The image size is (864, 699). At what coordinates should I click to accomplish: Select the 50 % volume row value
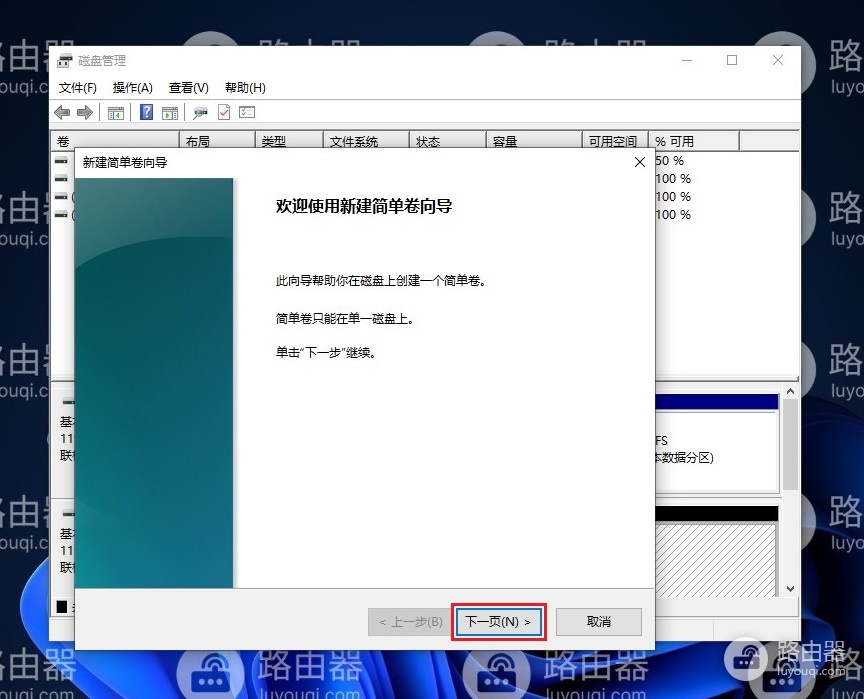(669, 161)
